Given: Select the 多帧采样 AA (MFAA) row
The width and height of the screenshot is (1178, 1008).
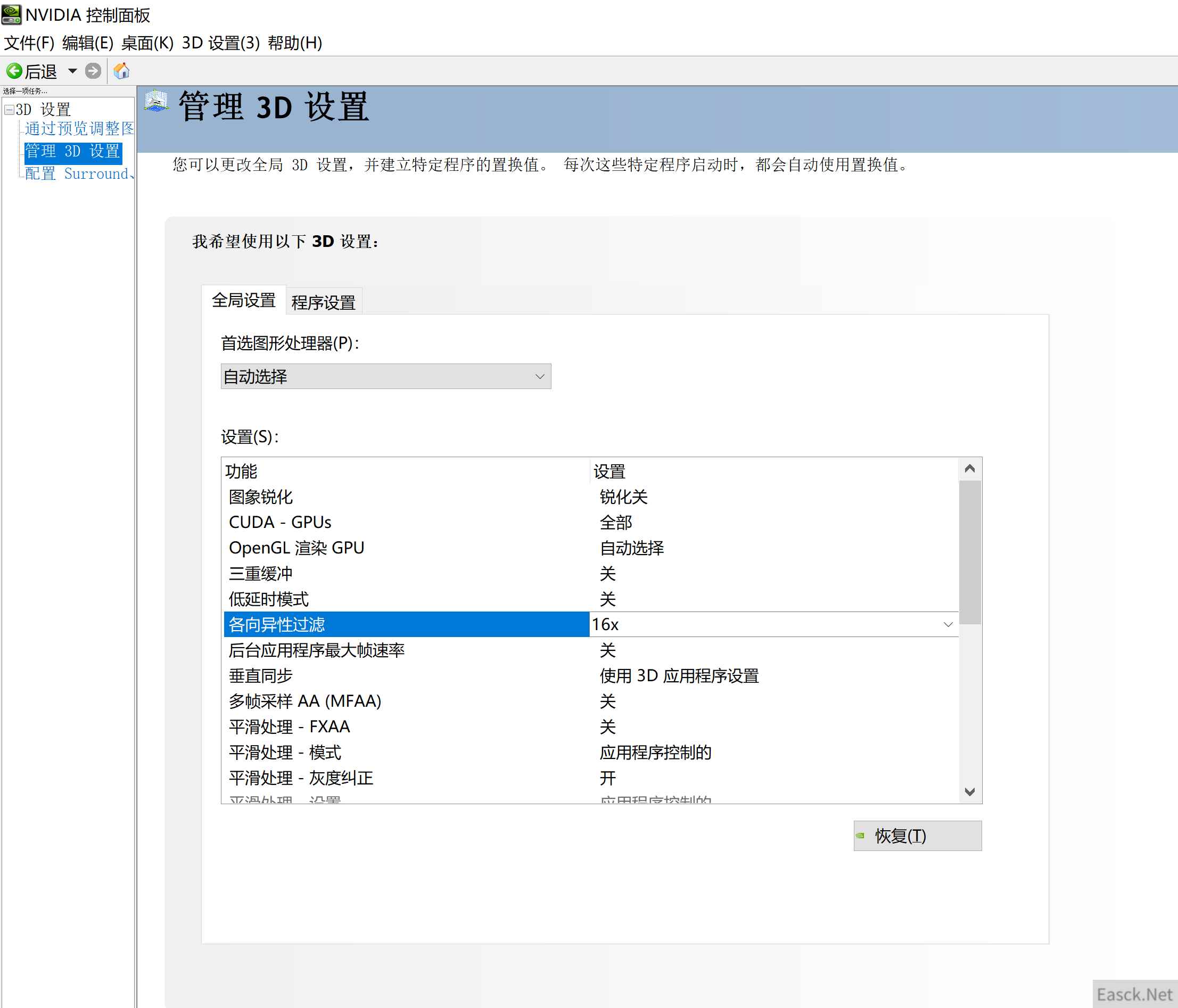Looking at the screenshot, I should tap(591, 701).
